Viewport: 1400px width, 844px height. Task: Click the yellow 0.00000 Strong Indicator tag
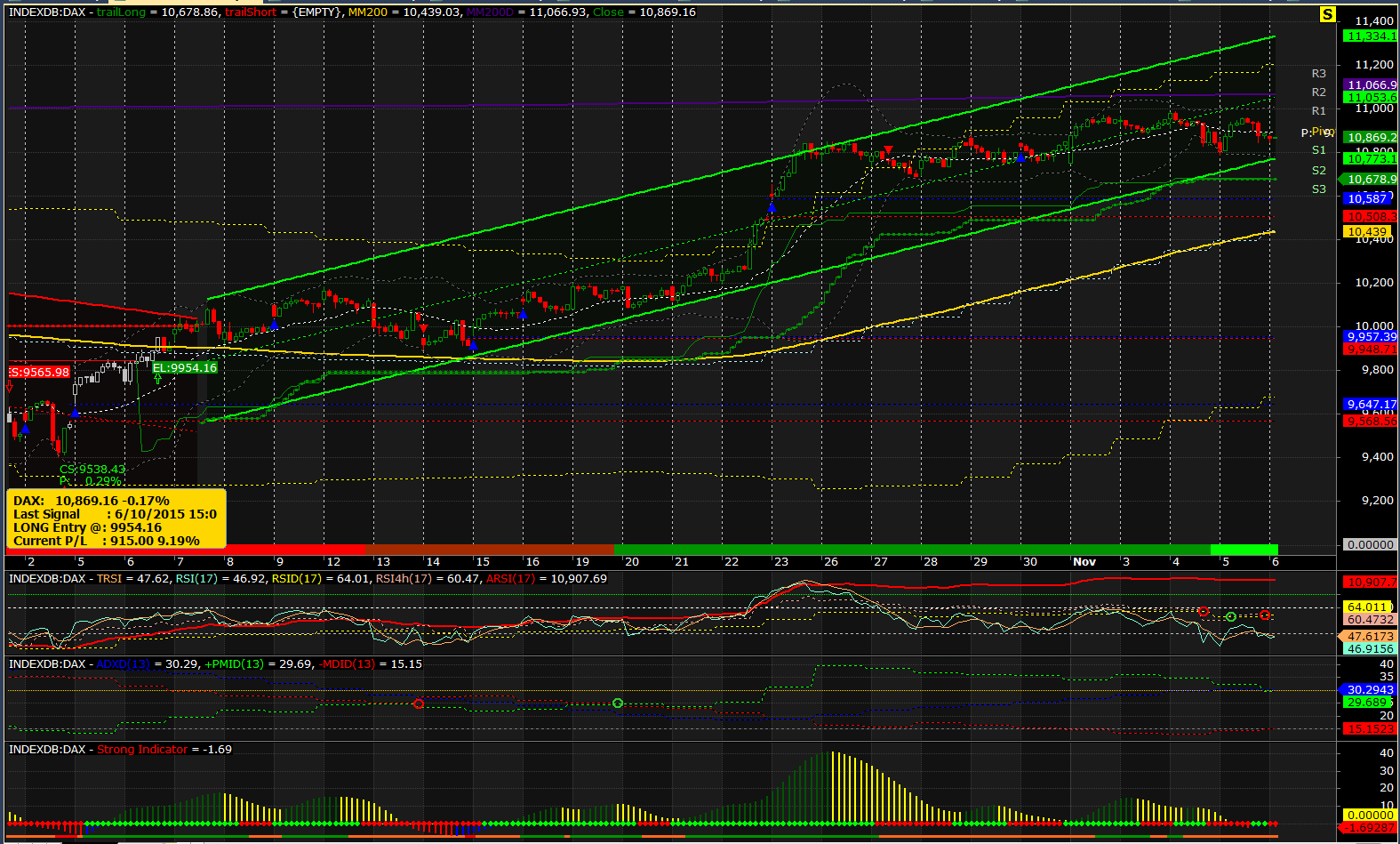(x=1371, y=816)
